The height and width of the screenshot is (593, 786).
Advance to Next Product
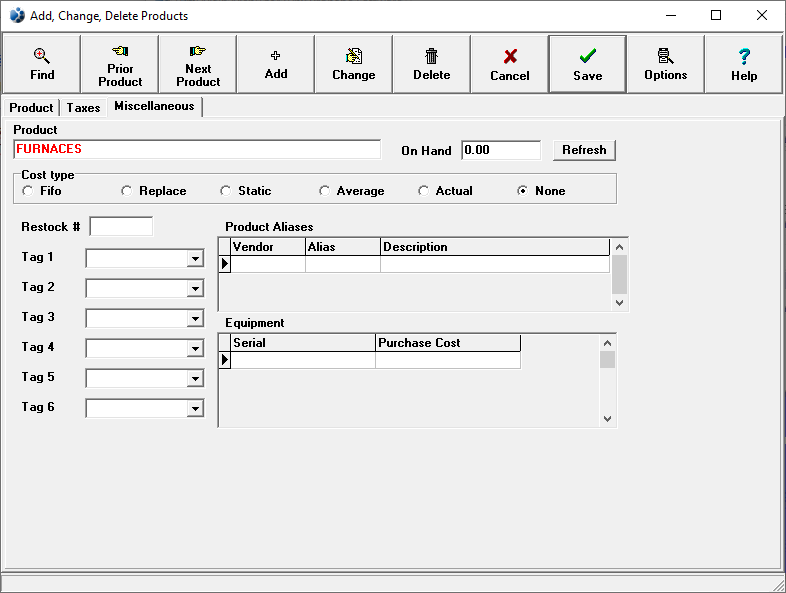tap(198, 52)
